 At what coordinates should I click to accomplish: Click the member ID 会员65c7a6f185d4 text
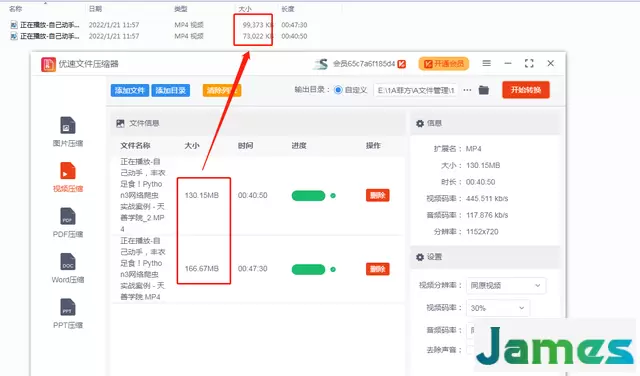pos(364,64)
